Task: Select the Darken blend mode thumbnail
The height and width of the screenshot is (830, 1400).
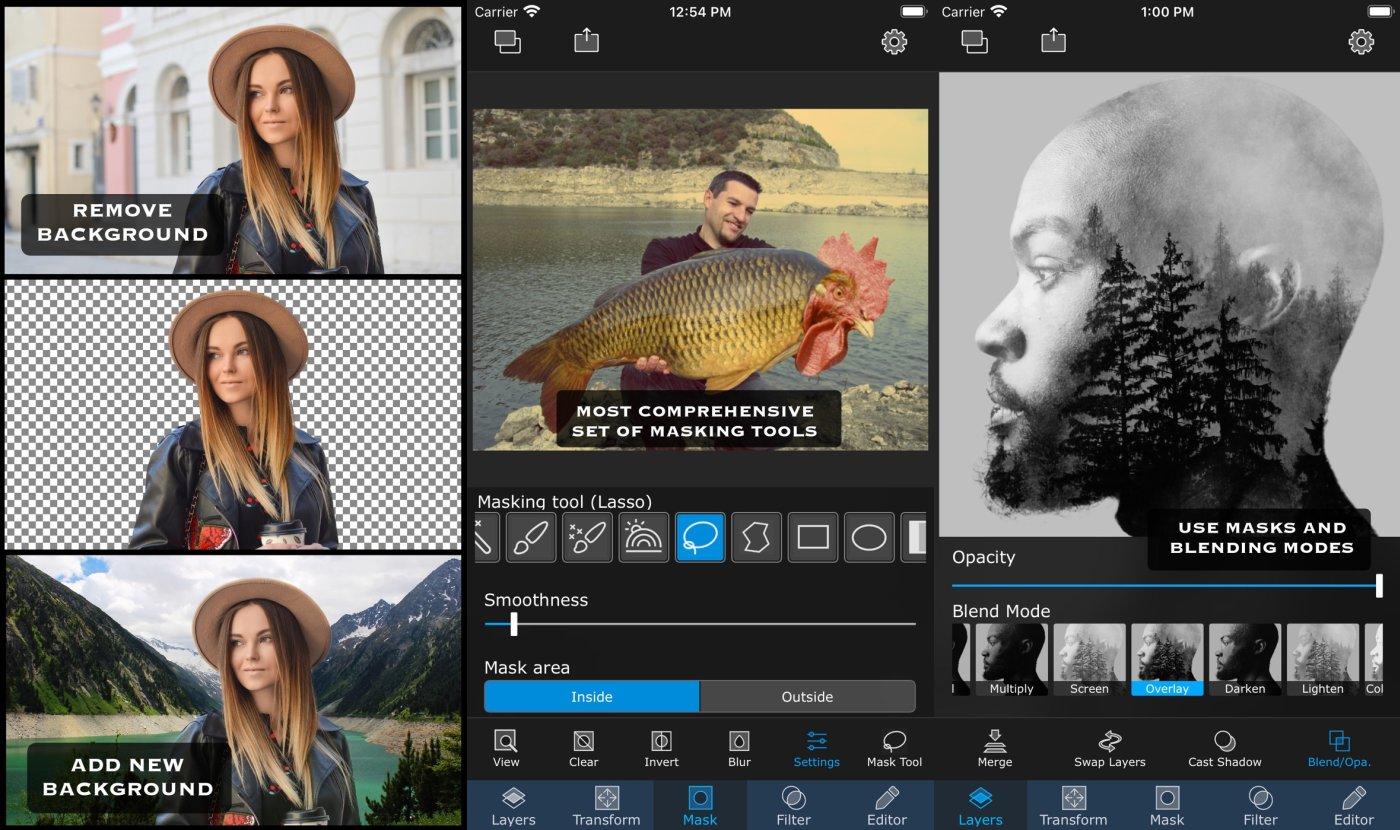Action: point(1245,660)
